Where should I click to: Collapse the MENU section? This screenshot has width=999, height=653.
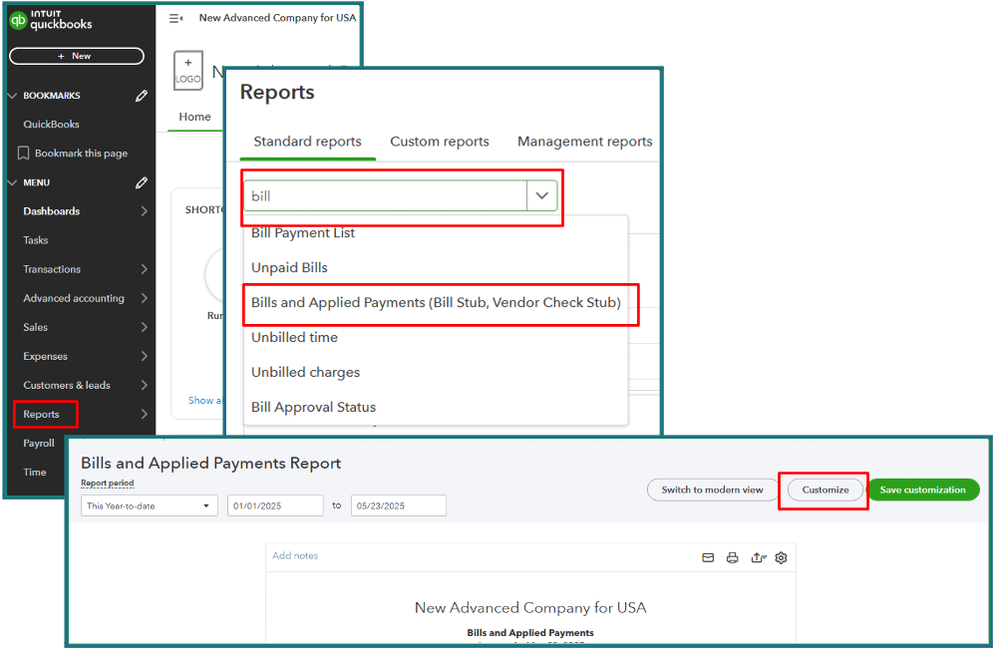tap(12, 183)
